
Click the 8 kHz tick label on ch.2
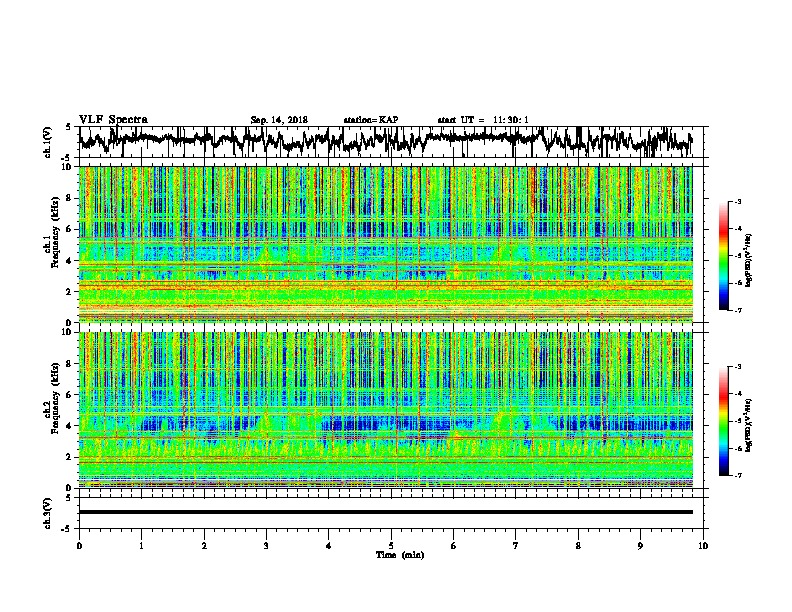click(70, 364)
